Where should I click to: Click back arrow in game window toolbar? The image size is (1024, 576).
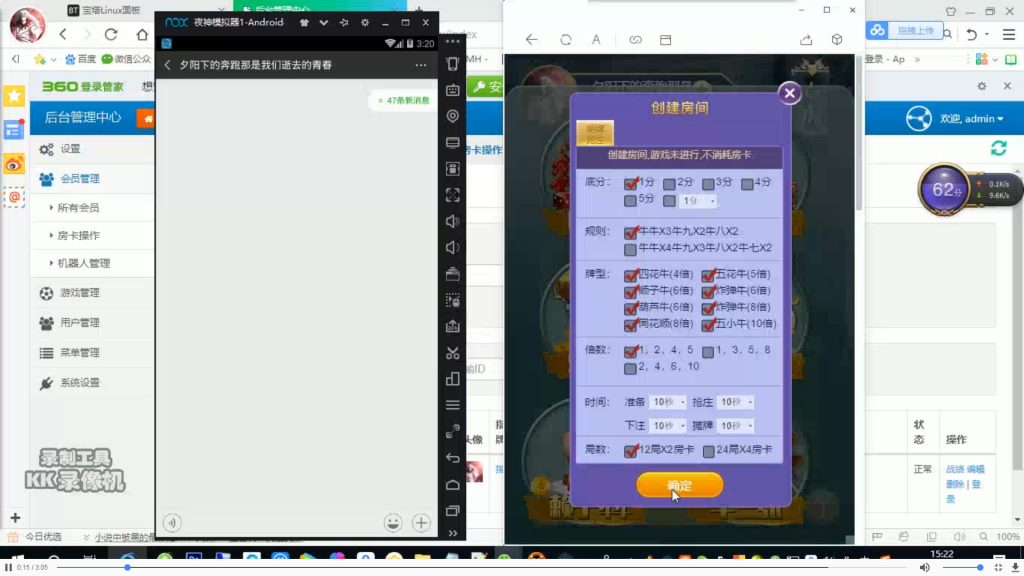tap(532, 40)
